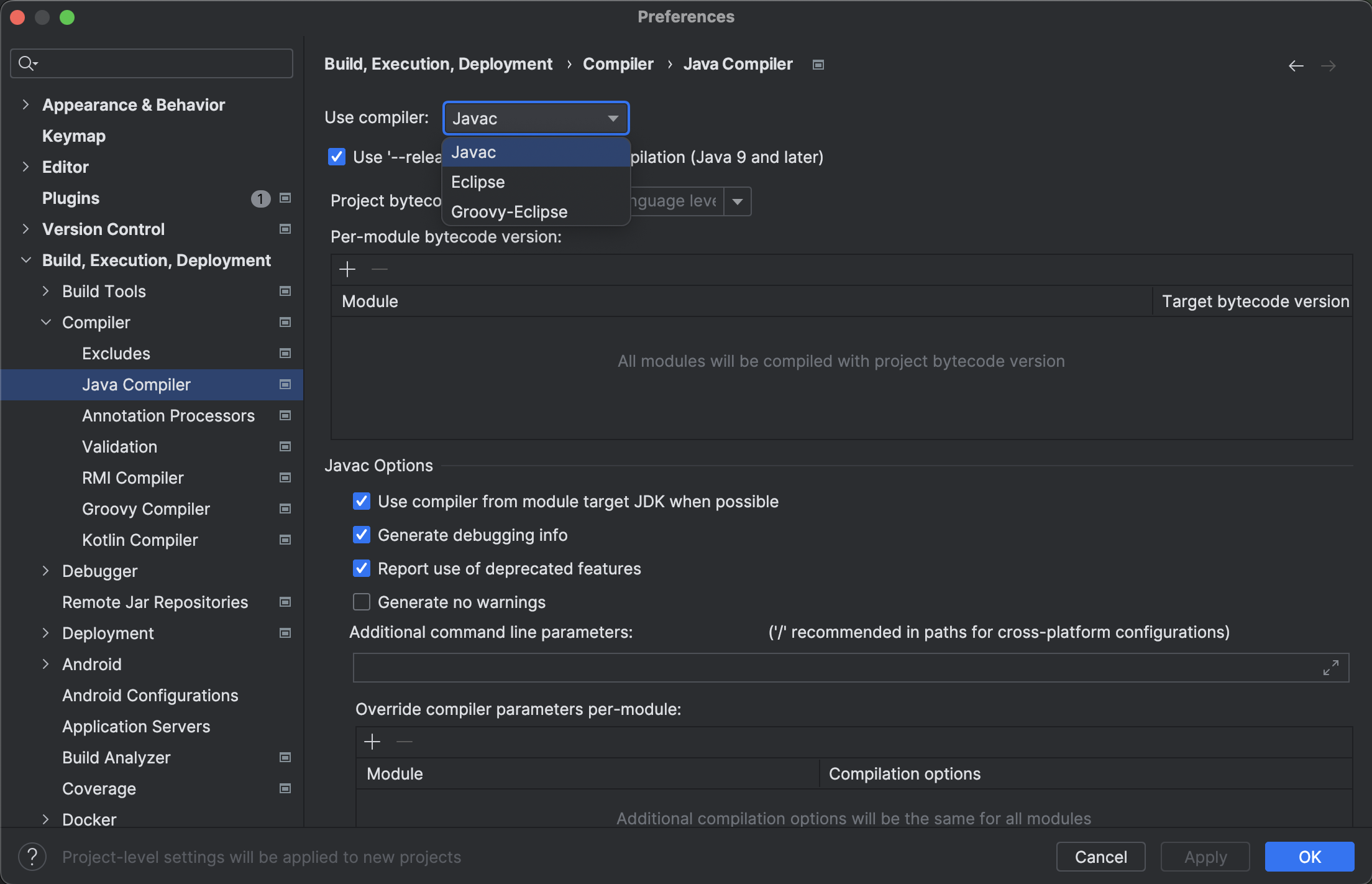Open the project bytecode version dropdown arrow
The height and width of the screenshot is (884, 1372).
(738, 201)
